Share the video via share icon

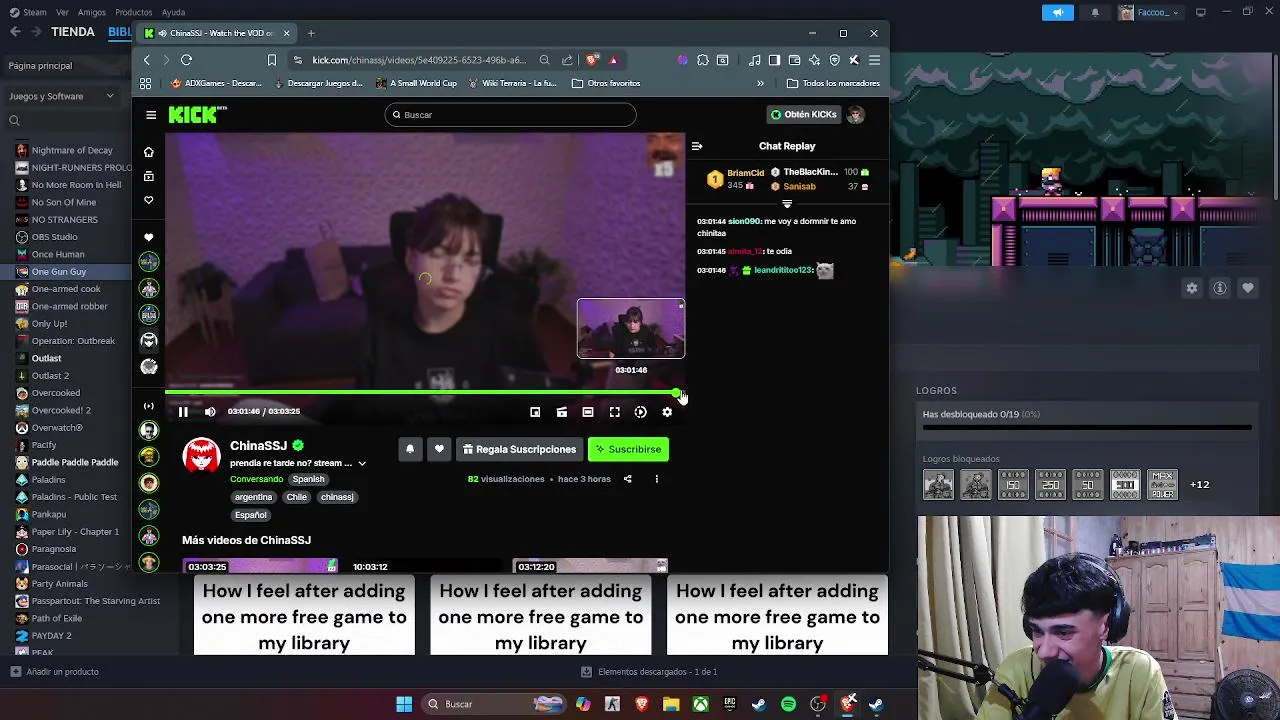coord(628,479)
